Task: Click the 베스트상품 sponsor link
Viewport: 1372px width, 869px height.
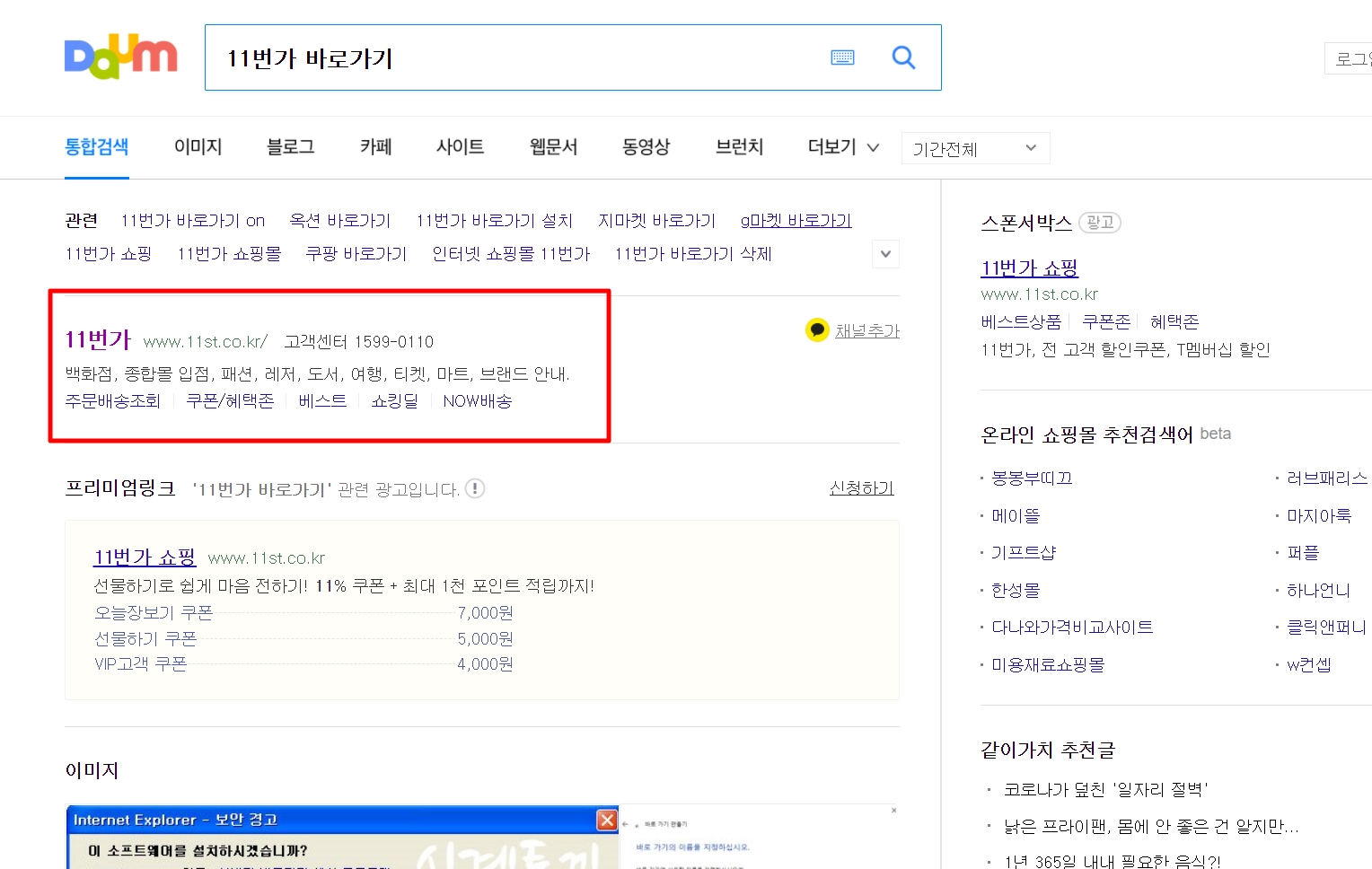Action: [1021, 321]
